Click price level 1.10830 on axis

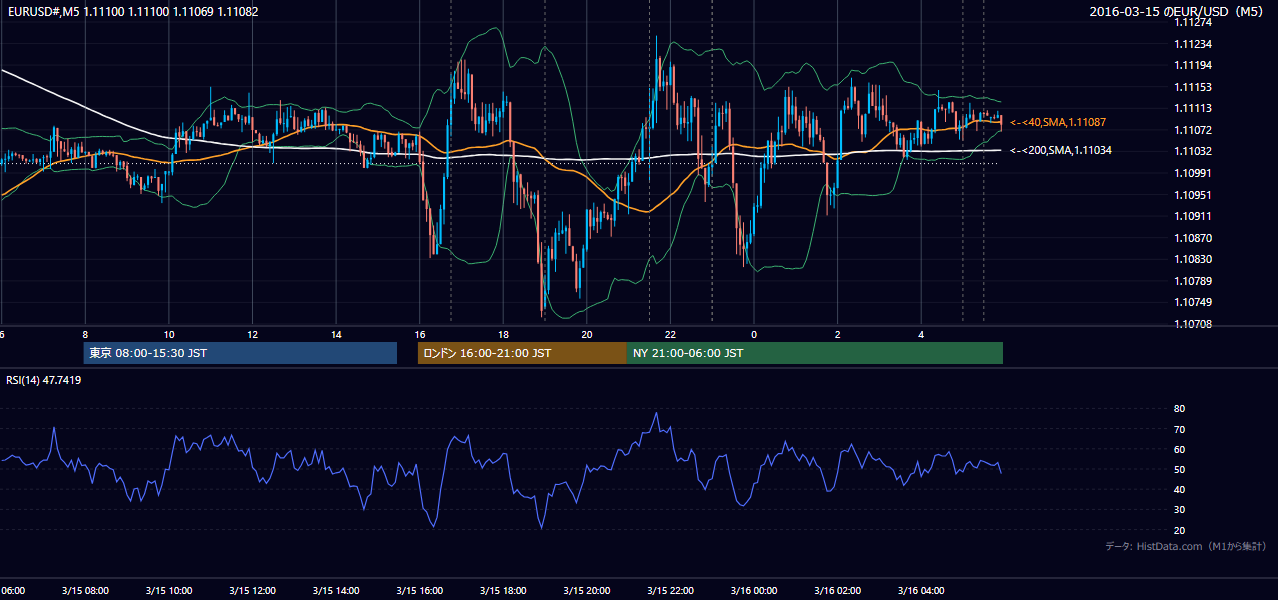click(1193, 259)
